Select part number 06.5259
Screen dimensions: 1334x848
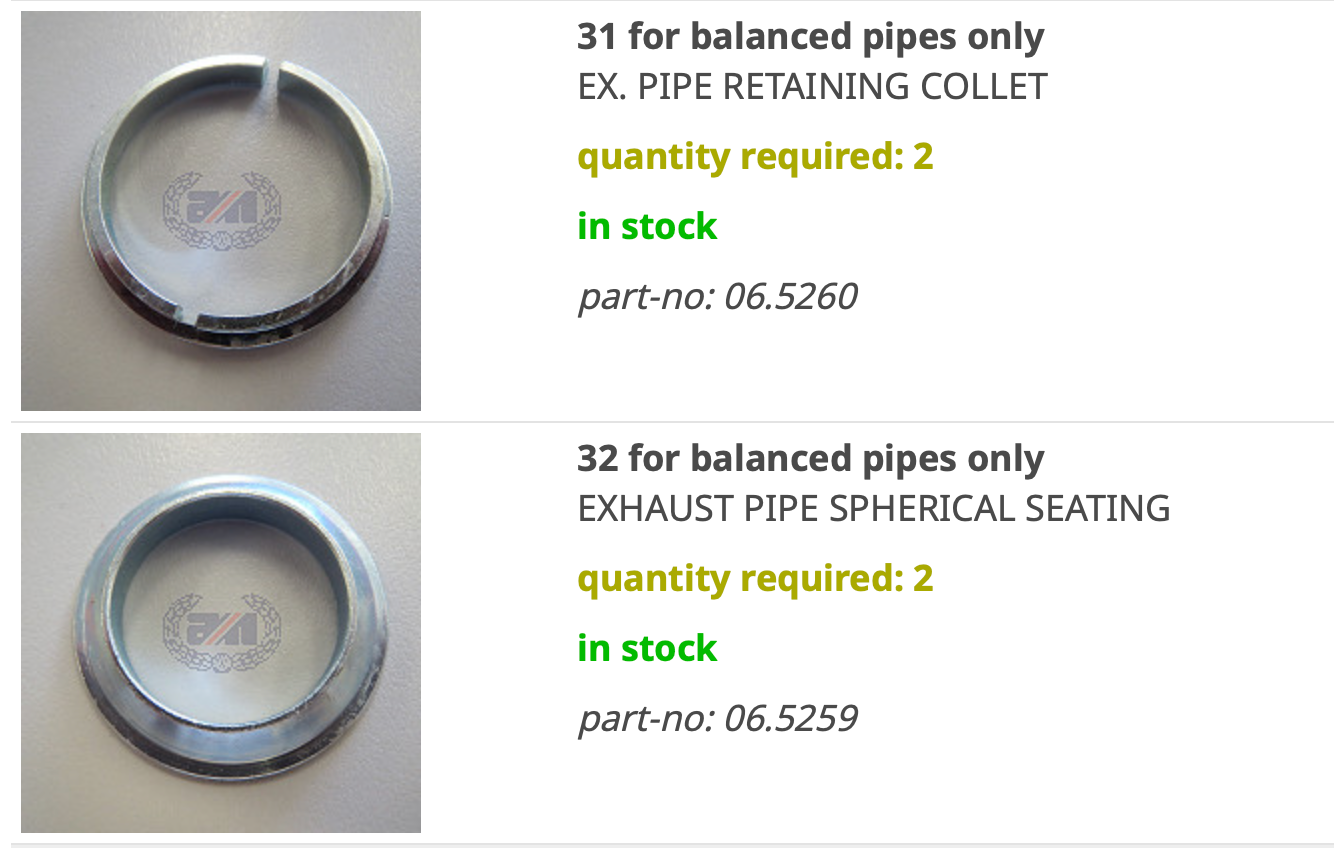pyautogui.click(x=717, y=719)
